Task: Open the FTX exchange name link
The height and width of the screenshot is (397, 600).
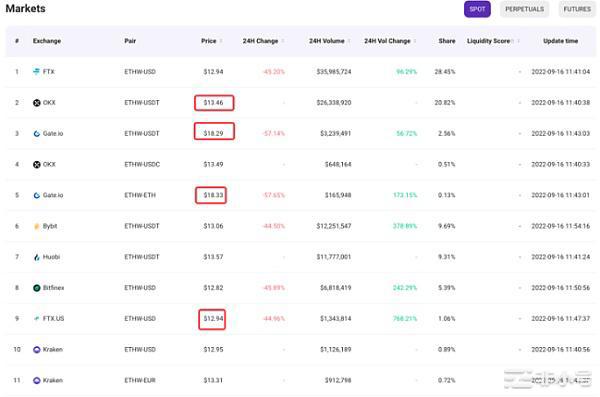Action: point(49,72)
